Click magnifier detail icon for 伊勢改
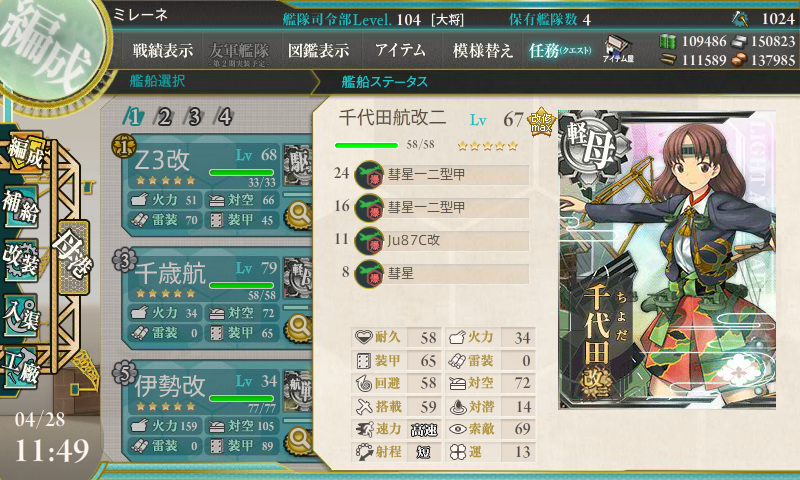The image size is (800, 480). 299,440
